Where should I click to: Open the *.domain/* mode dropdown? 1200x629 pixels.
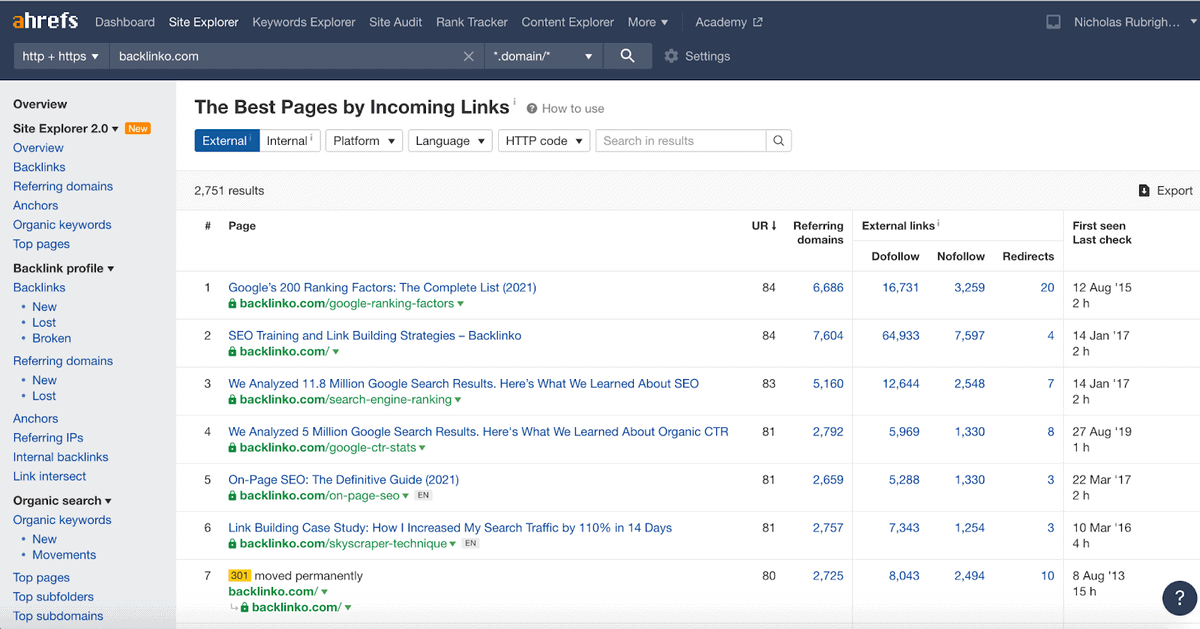543,56
